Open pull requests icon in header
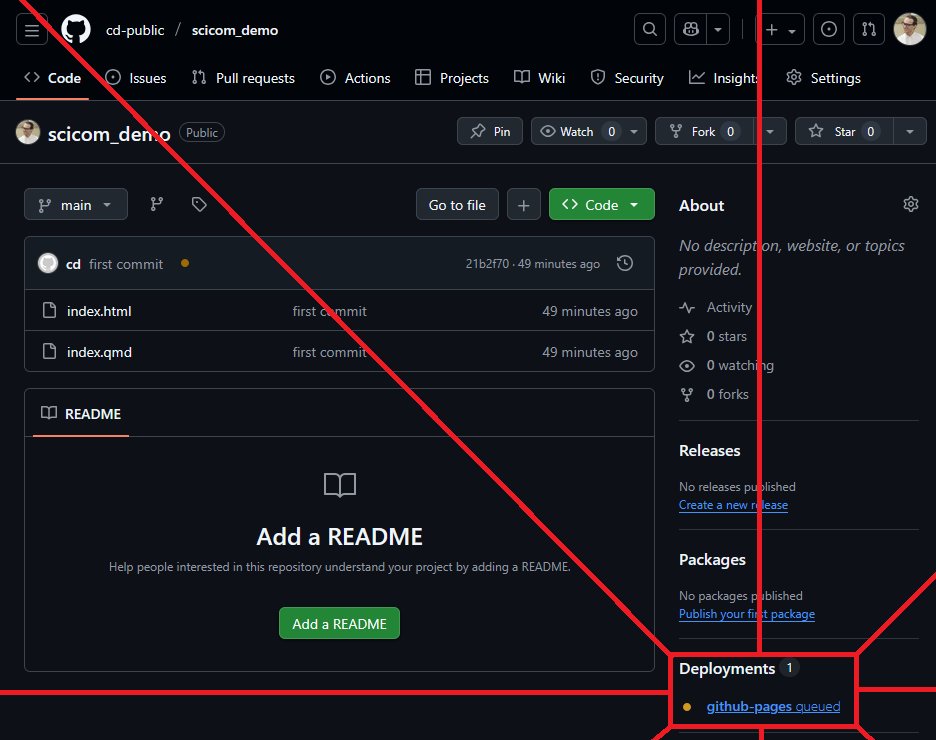The width and height of the screenshot is (936, 740). [869, 30]
